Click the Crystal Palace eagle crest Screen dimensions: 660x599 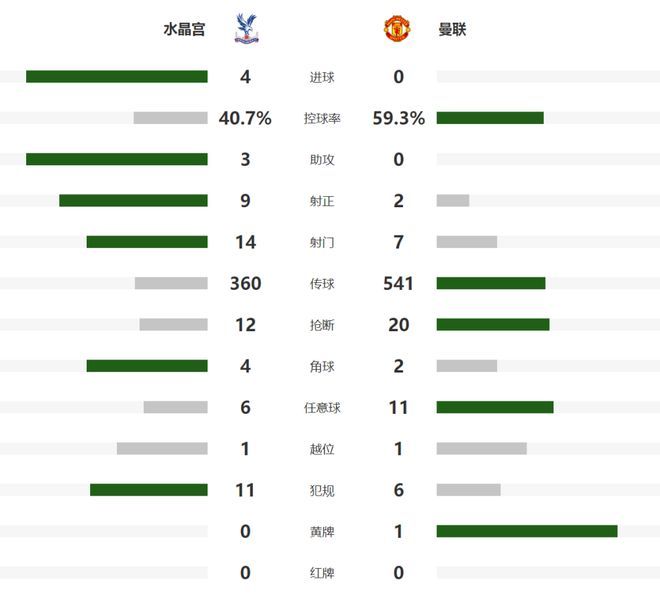click(x=246, y=29)
